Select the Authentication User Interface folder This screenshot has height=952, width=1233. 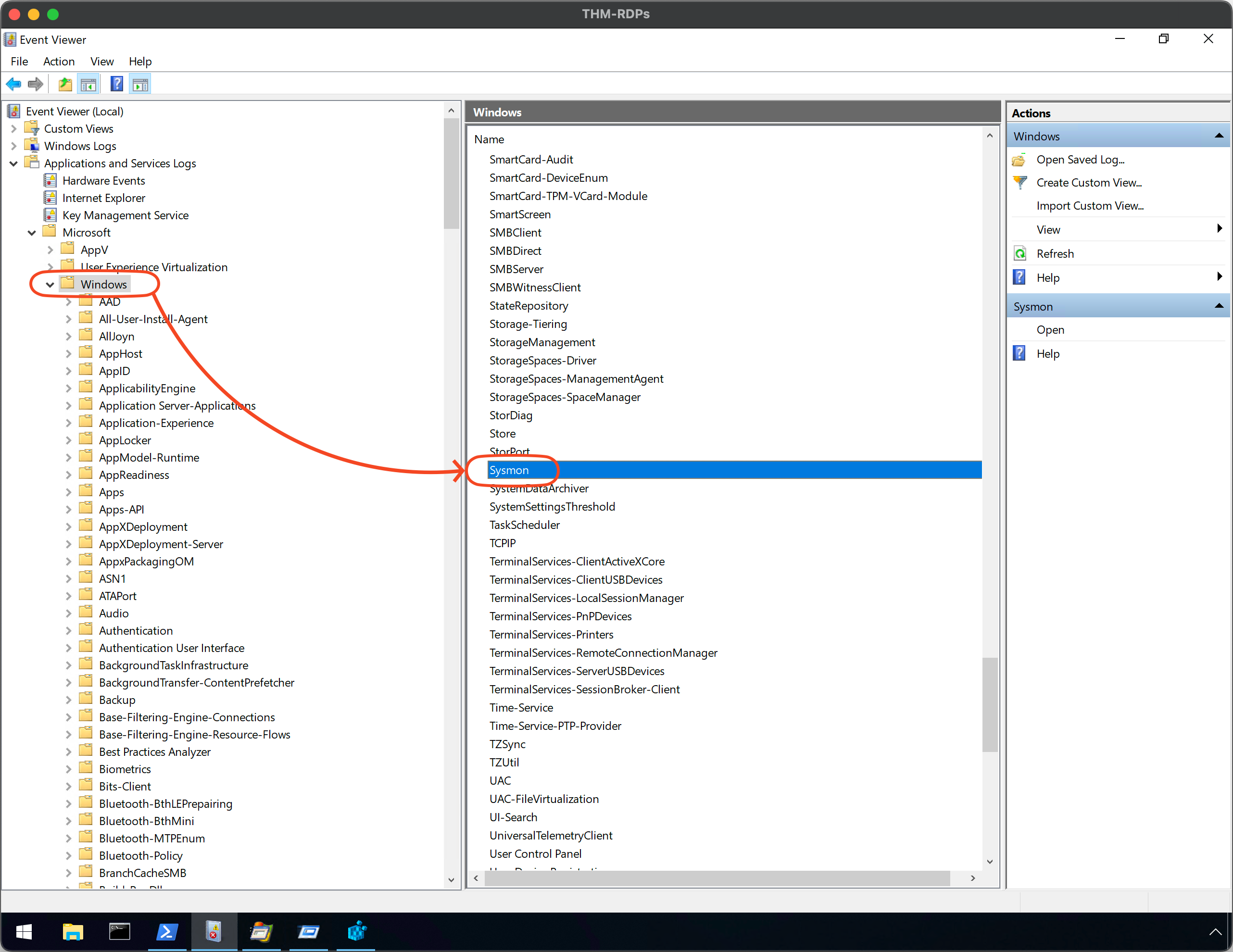[x=172, y=649]
